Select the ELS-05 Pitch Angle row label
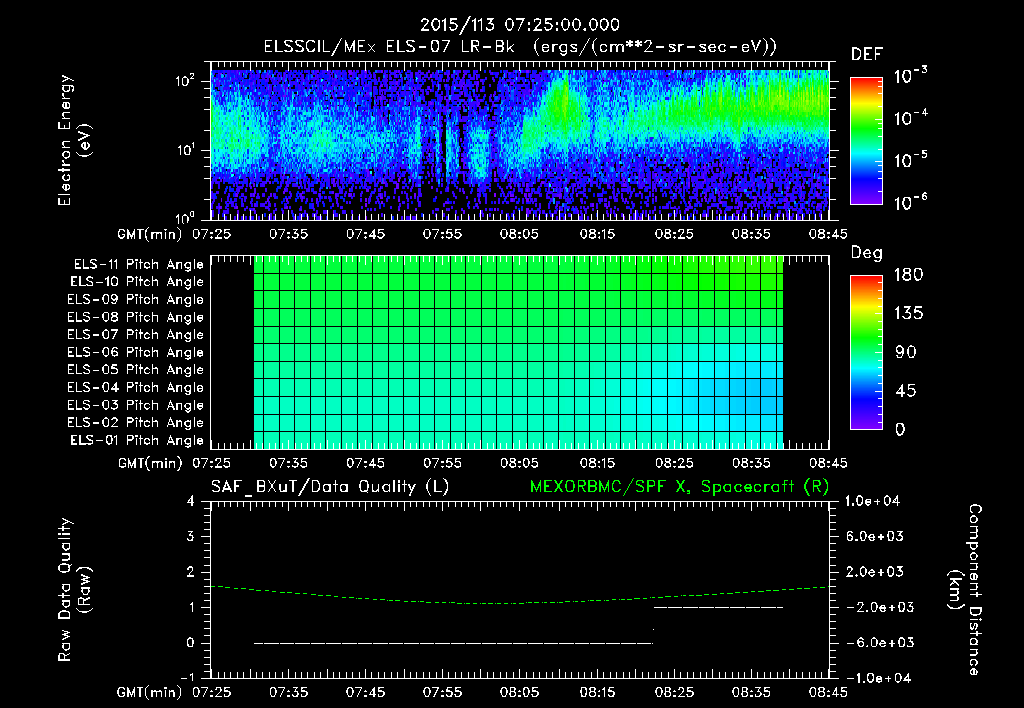Screen dimensions: 1024x708 click(136, 370)
